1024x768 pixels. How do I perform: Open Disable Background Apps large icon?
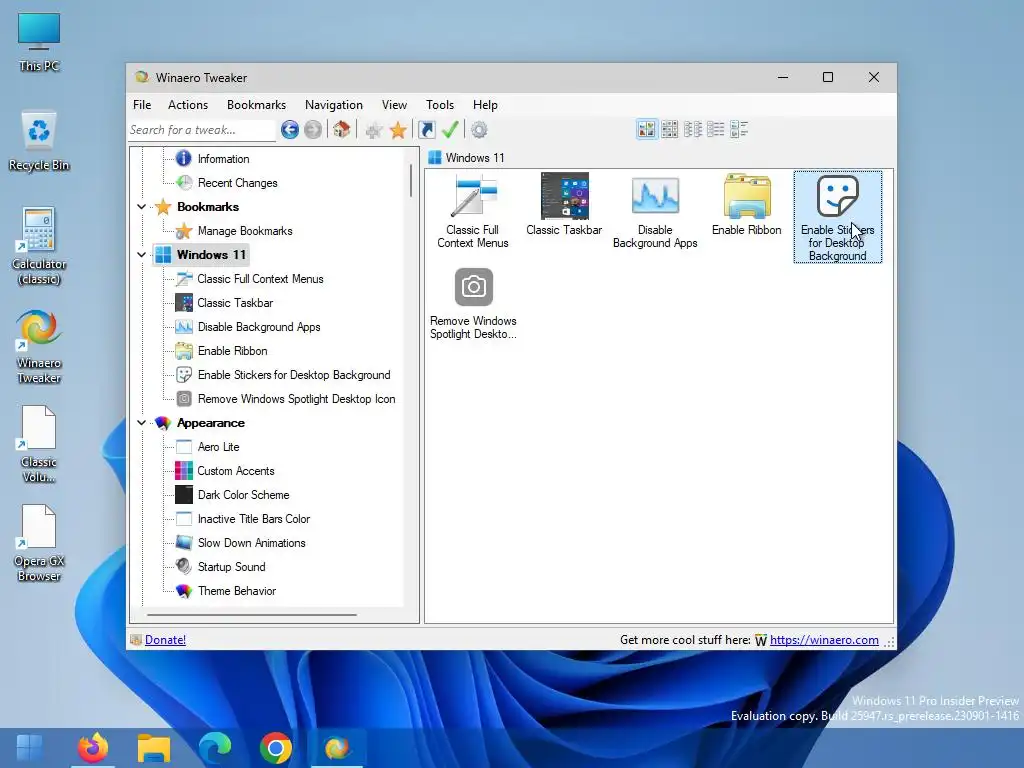(655, 211)
